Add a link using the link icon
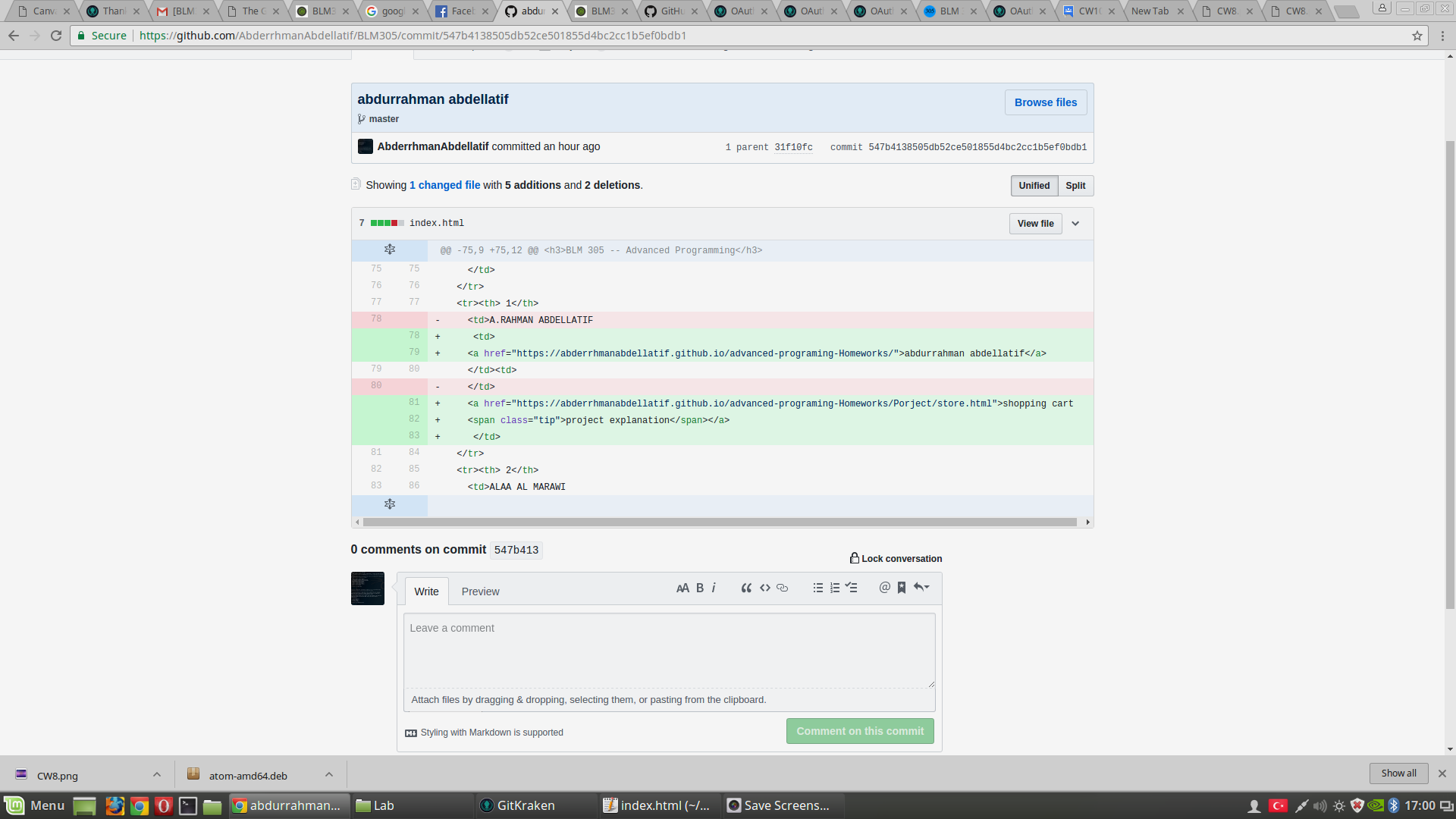This screenshot has height=819, width=1456. click(783, 588)
